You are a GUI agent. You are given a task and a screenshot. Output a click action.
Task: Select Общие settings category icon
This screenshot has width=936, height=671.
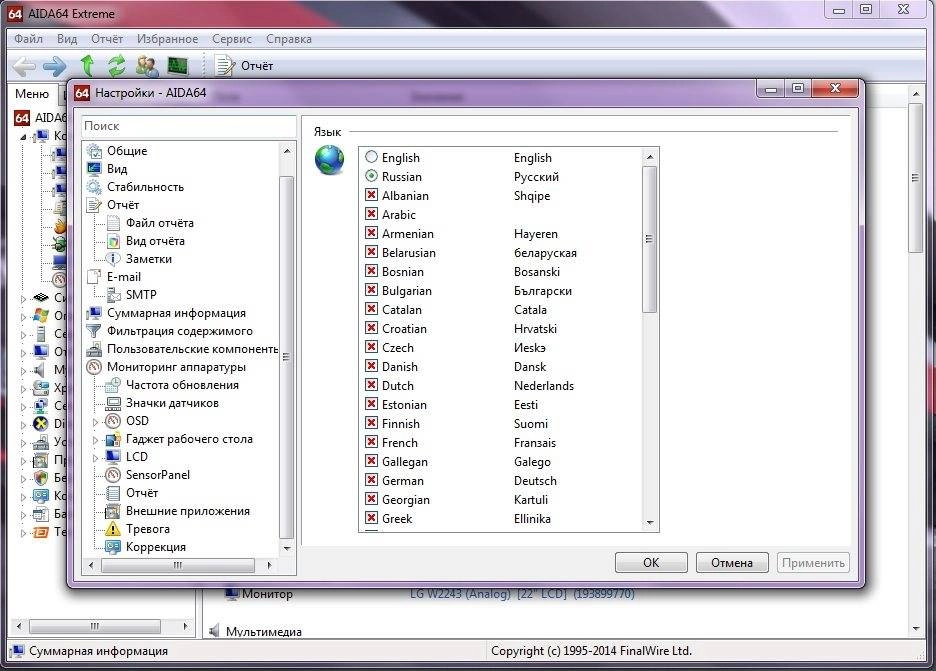(94, 151)
